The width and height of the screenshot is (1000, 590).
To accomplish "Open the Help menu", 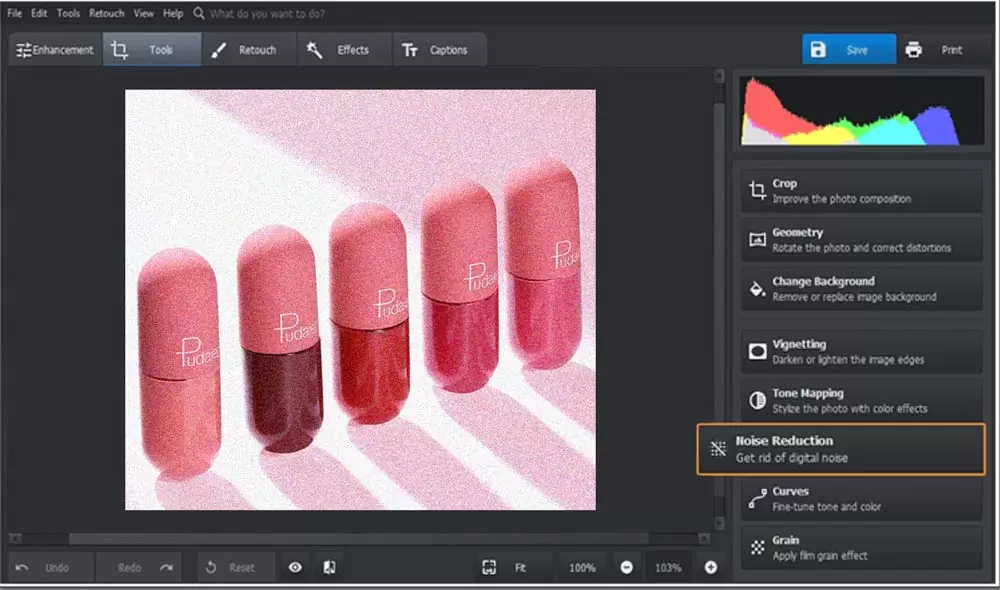I will pyautogui.click(x=173, y=13).
